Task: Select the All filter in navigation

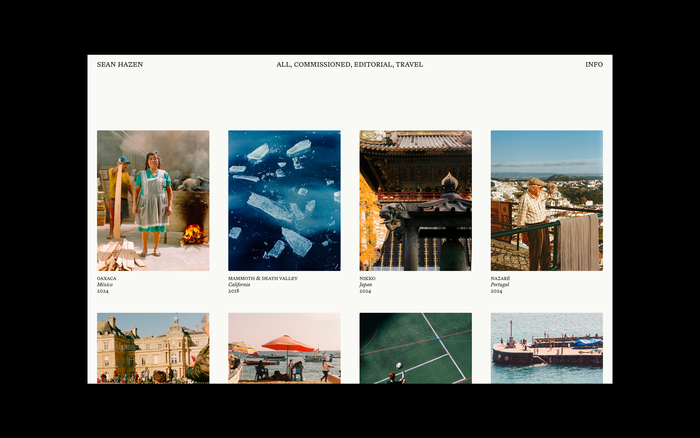Action: click(x=283, y=64)
